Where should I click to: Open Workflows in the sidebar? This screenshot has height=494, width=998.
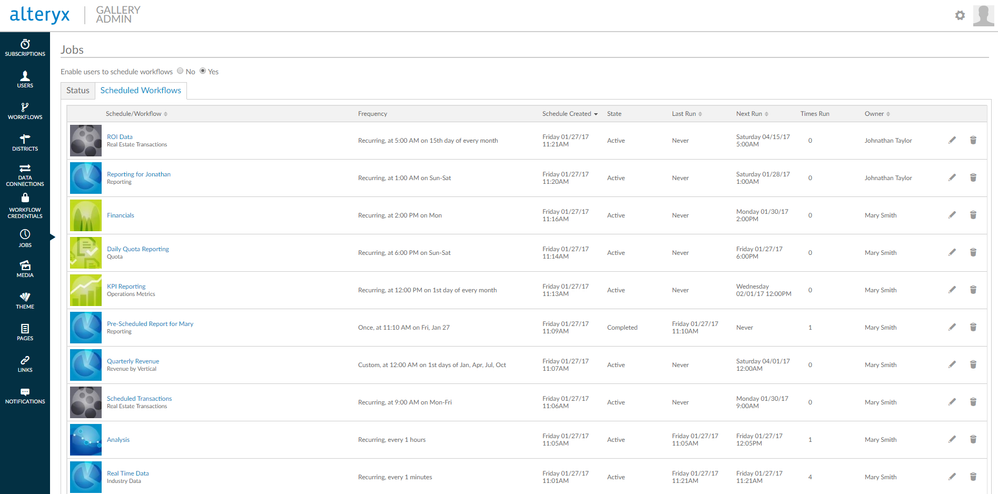tap(25, 111)
